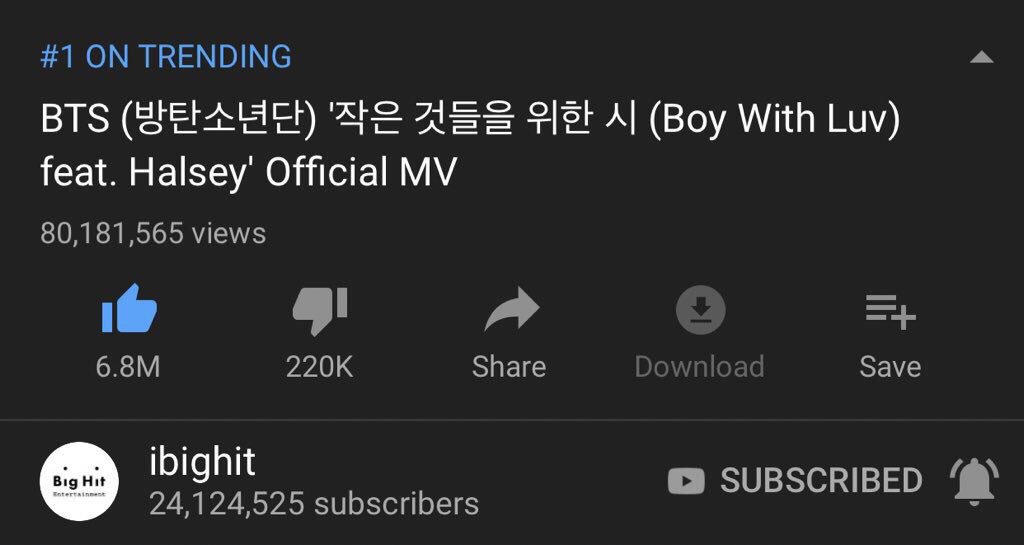Click the Save label

click(890, 367)
